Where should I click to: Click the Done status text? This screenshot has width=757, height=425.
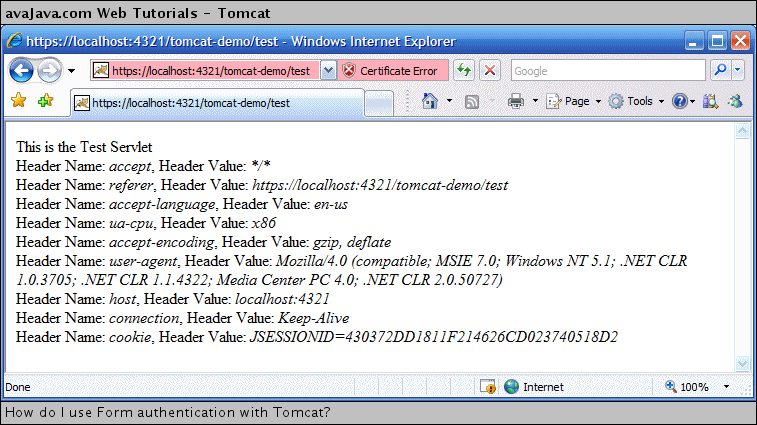point(18,387)
